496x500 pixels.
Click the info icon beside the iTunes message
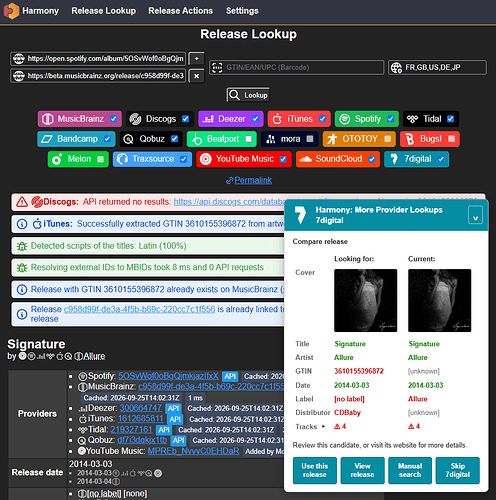click(x=22, y=224)
